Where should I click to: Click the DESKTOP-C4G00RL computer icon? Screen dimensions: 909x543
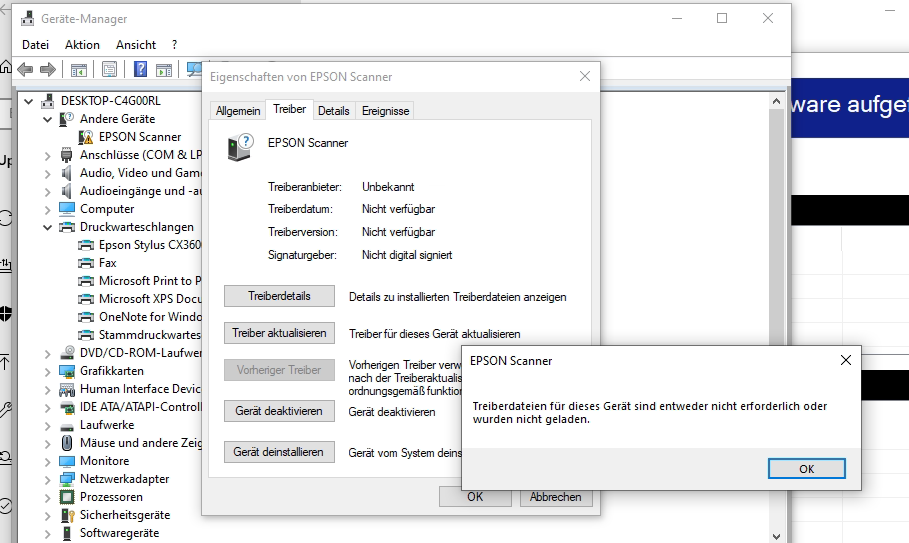coord(48,101)
